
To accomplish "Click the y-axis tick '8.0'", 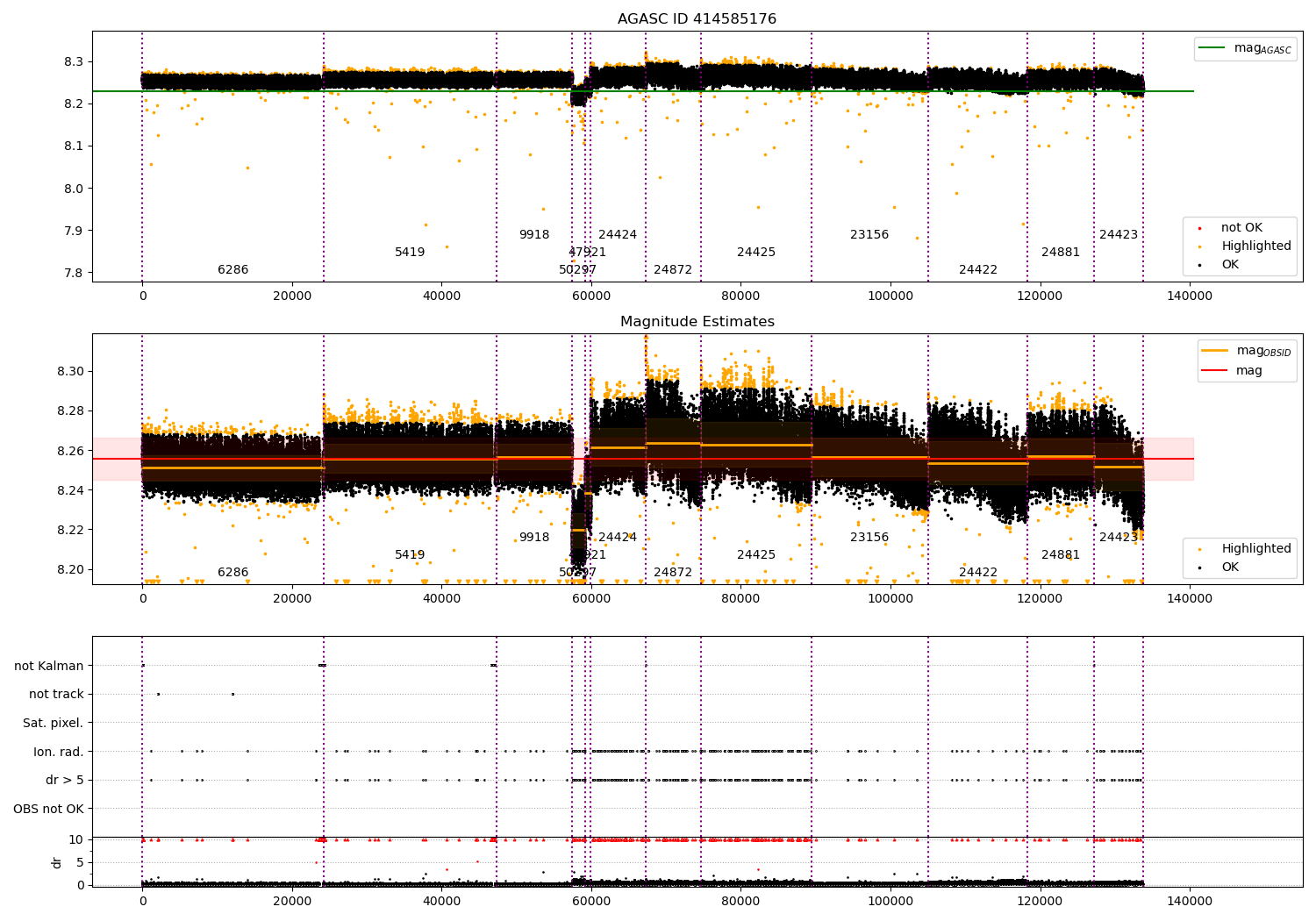I will pyautogui.click(x=74, y=189).
